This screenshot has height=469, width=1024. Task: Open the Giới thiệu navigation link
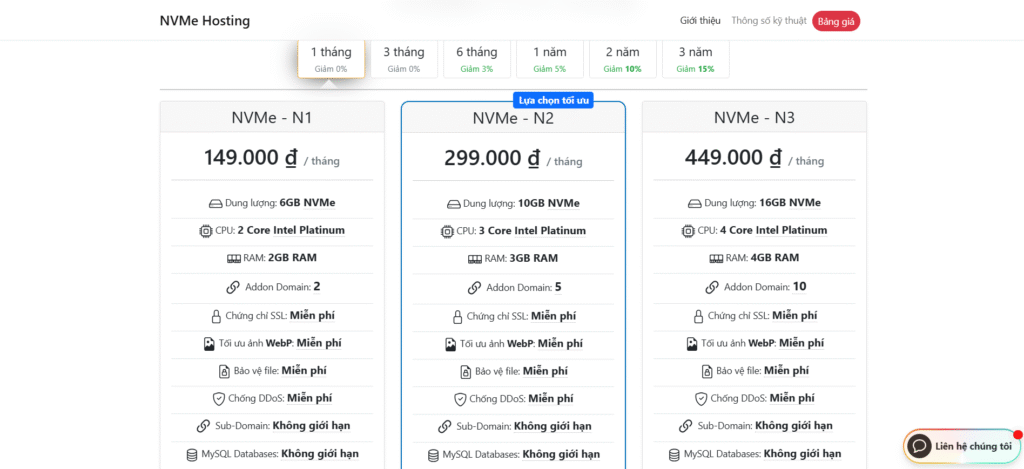click(700, 20)
